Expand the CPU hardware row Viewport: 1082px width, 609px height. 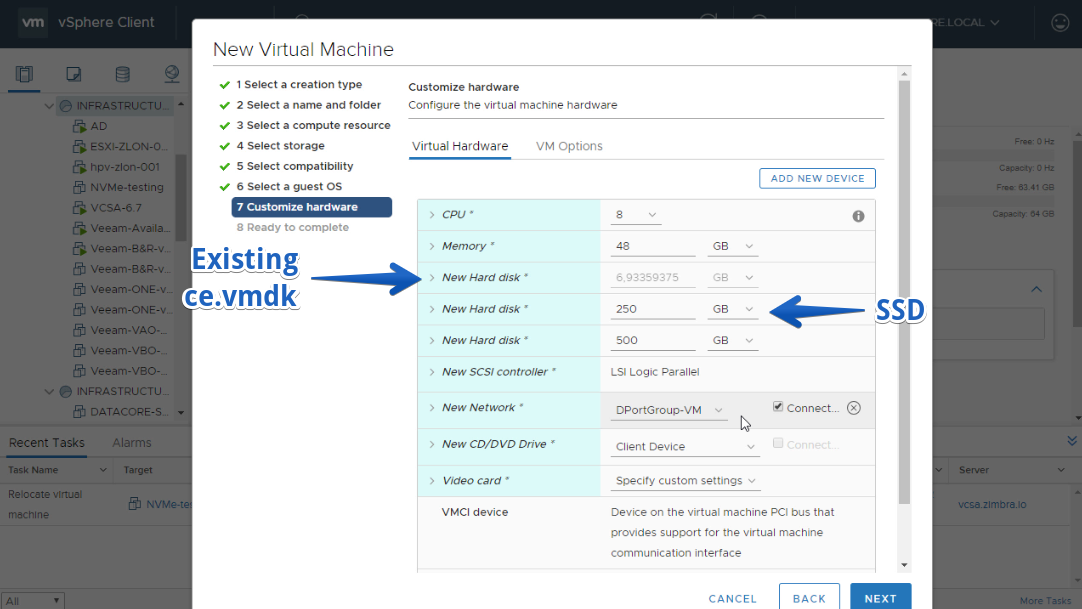point(432,215)
